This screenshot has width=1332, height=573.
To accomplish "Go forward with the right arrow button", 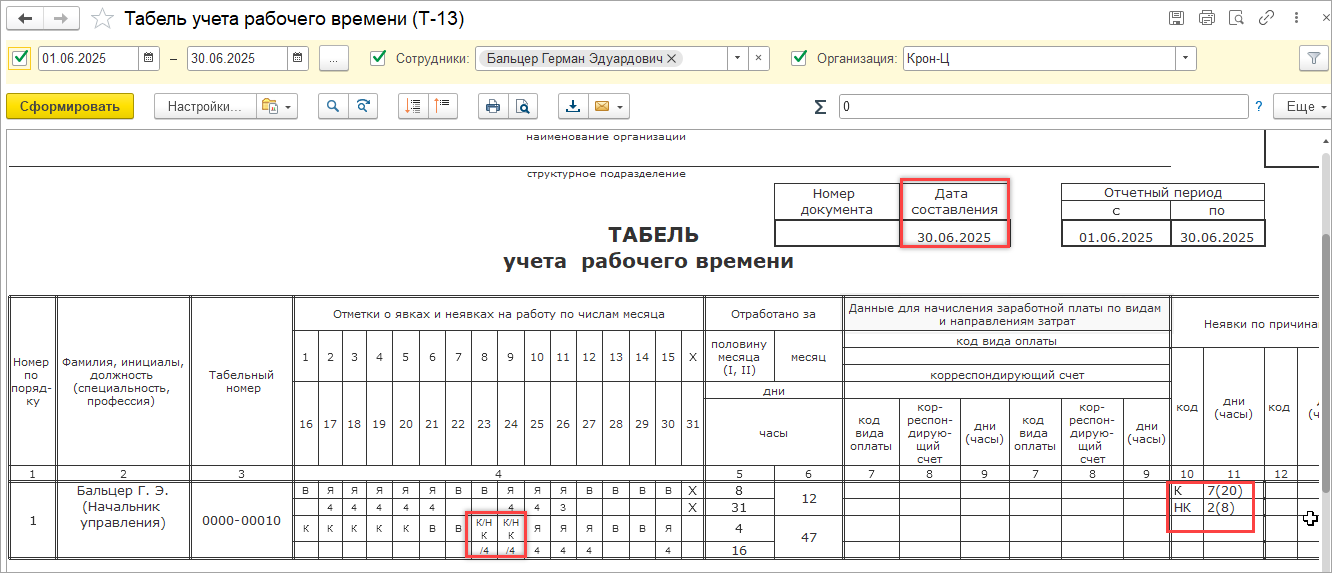I will pyautogui.click(x=61, y=18).
